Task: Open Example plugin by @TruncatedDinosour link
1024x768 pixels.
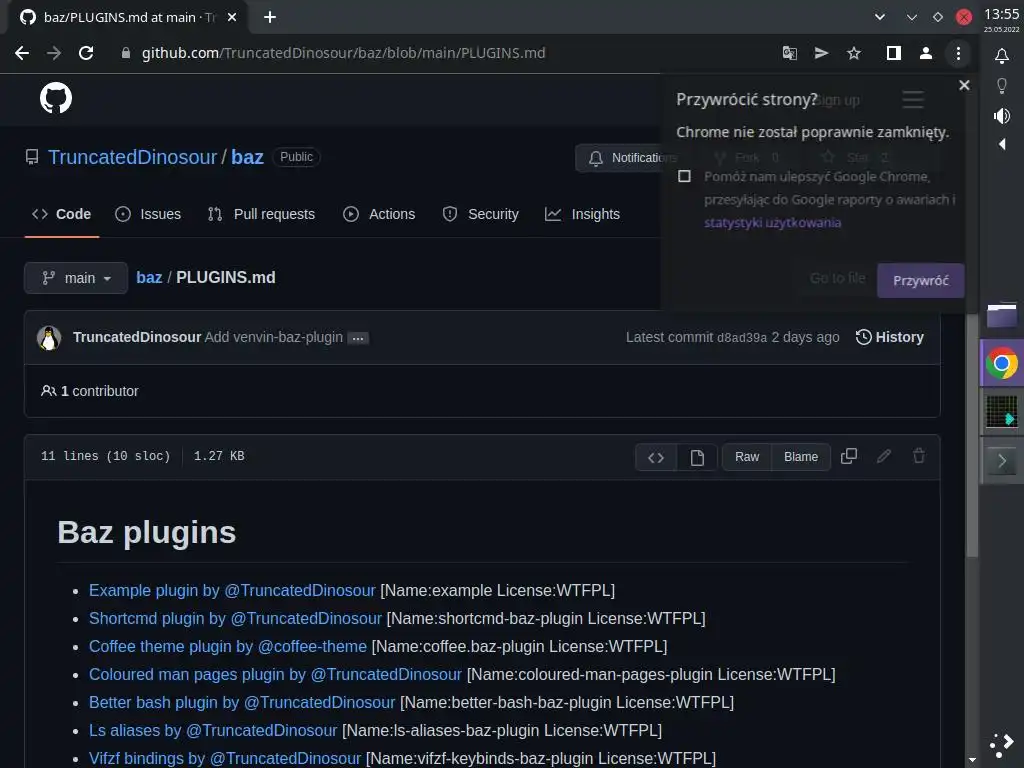Action: pyautogui.click(x=232, y=590)
